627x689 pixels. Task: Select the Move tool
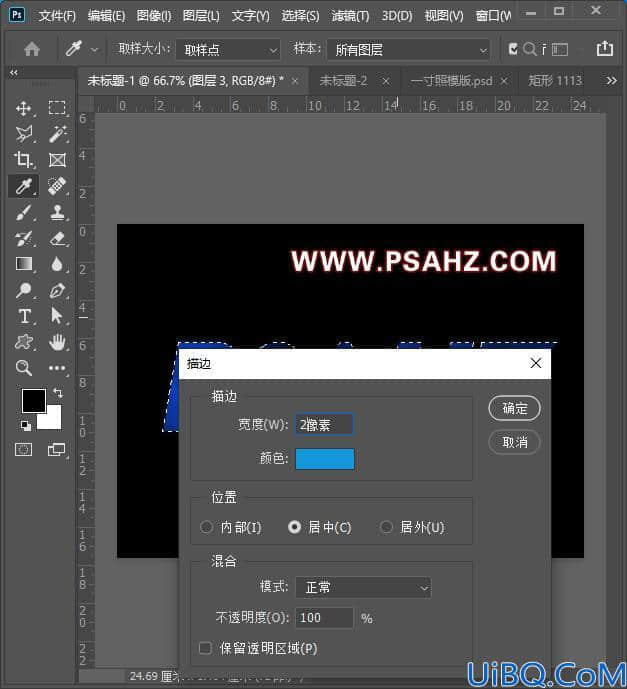(x=23, y=108)
